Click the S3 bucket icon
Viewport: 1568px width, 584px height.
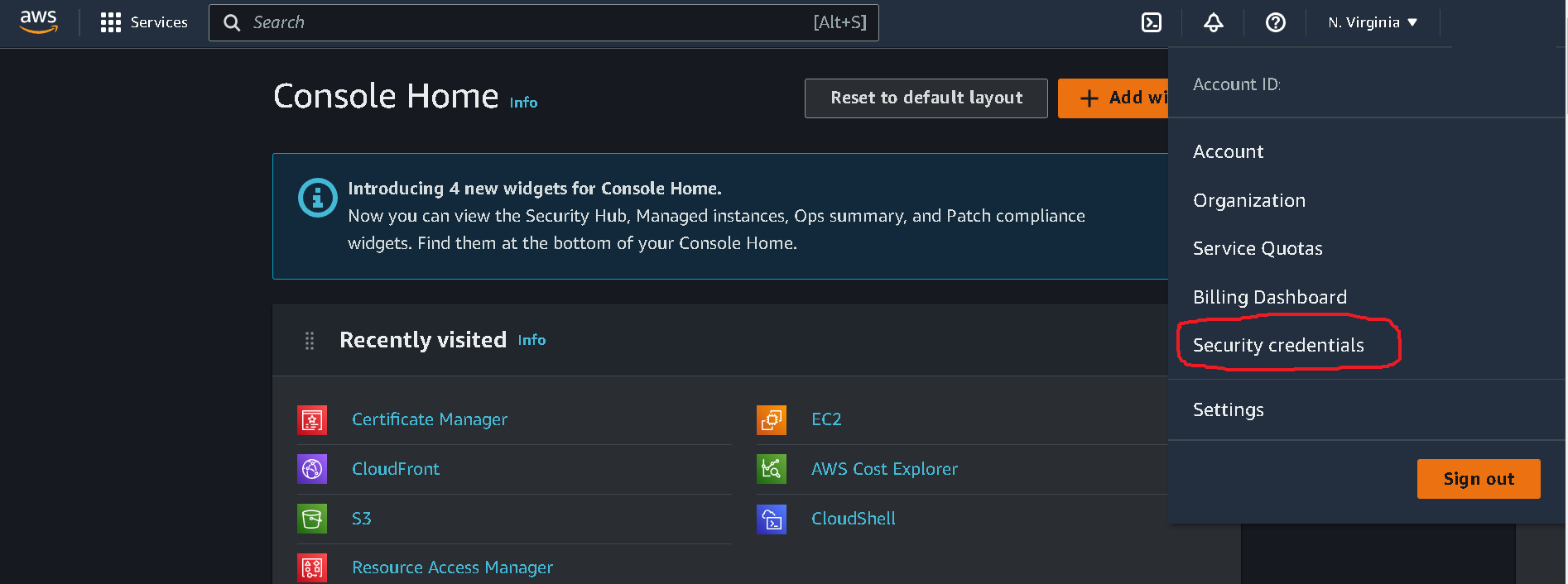point(312,519)
